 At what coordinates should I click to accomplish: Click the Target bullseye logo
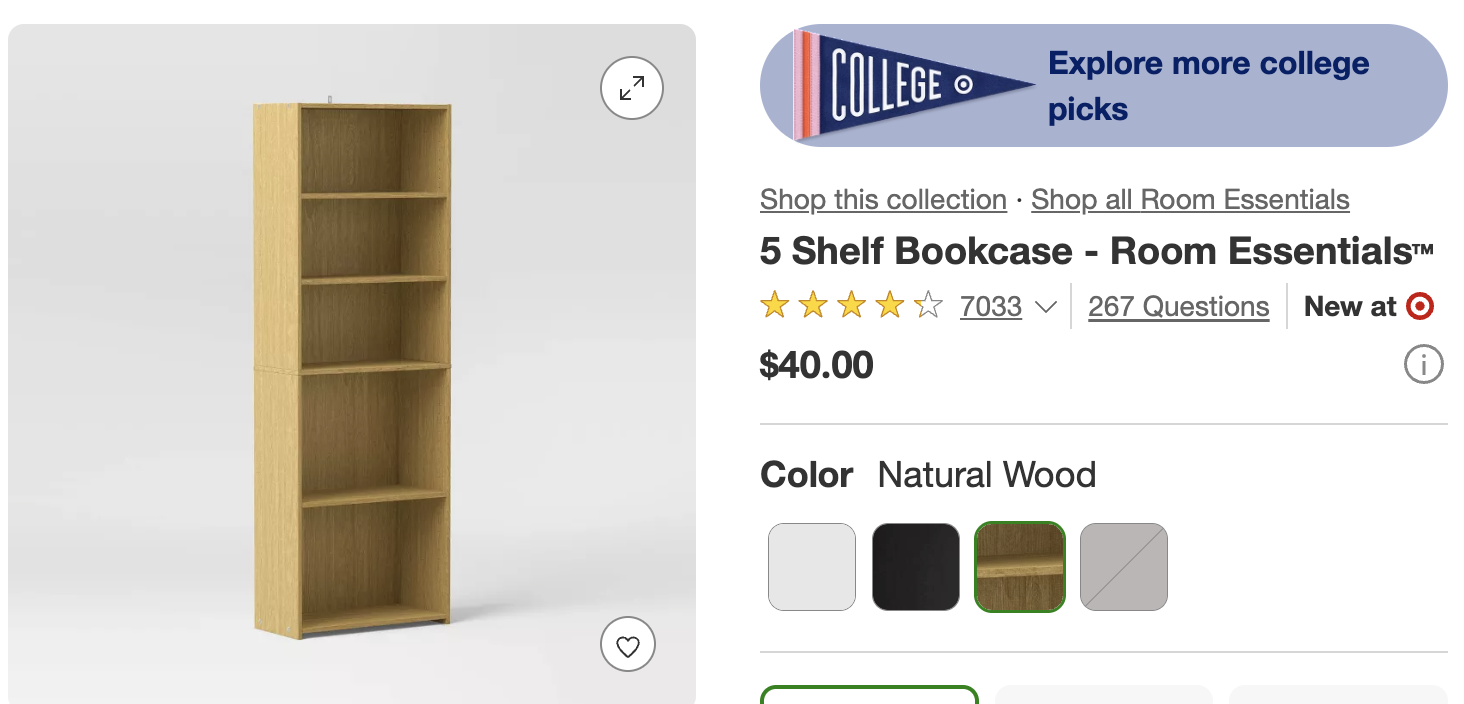1420,306
